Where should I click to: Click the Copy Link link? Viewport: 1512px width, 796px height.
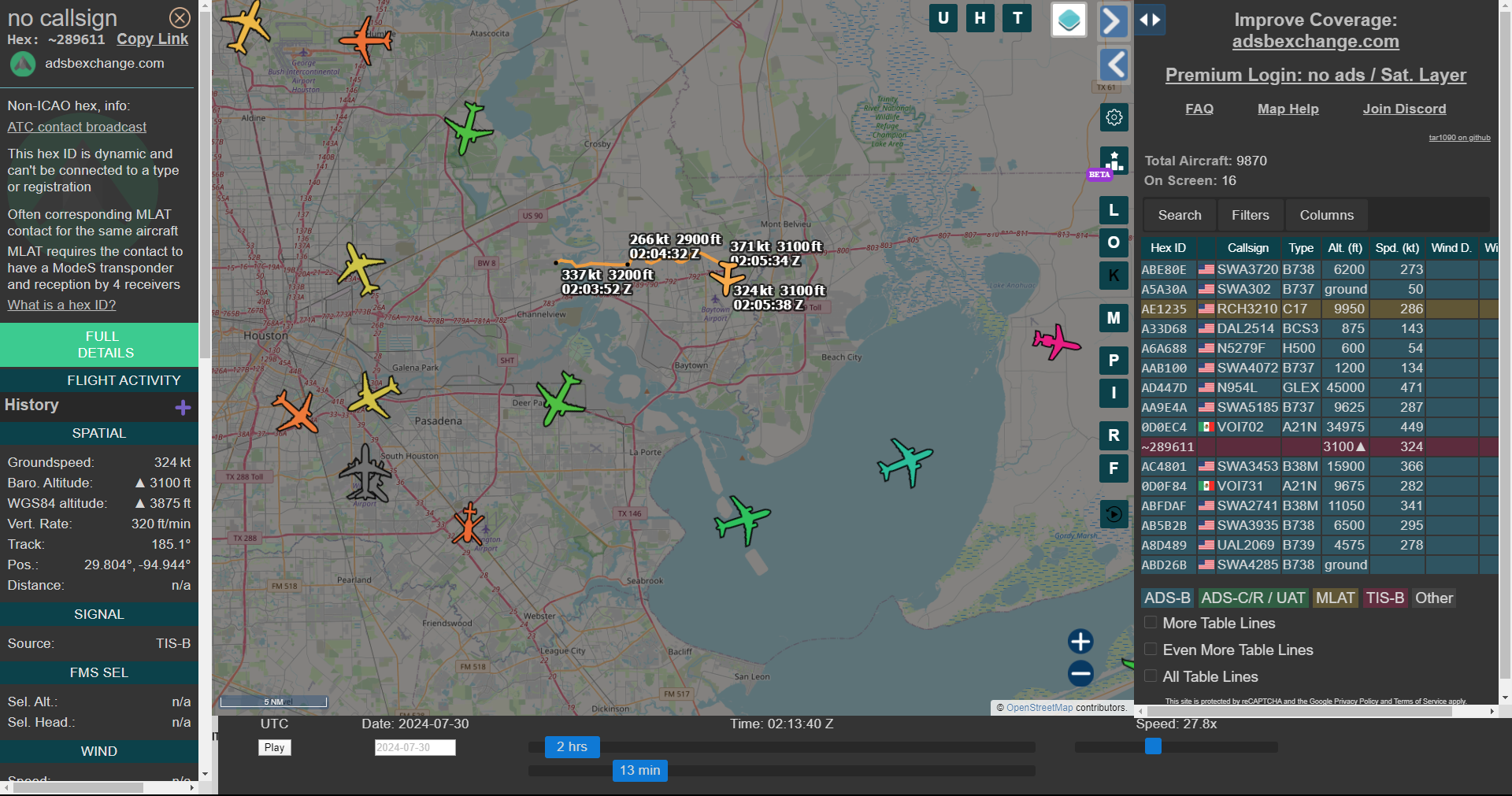click(x=153, y=39)
